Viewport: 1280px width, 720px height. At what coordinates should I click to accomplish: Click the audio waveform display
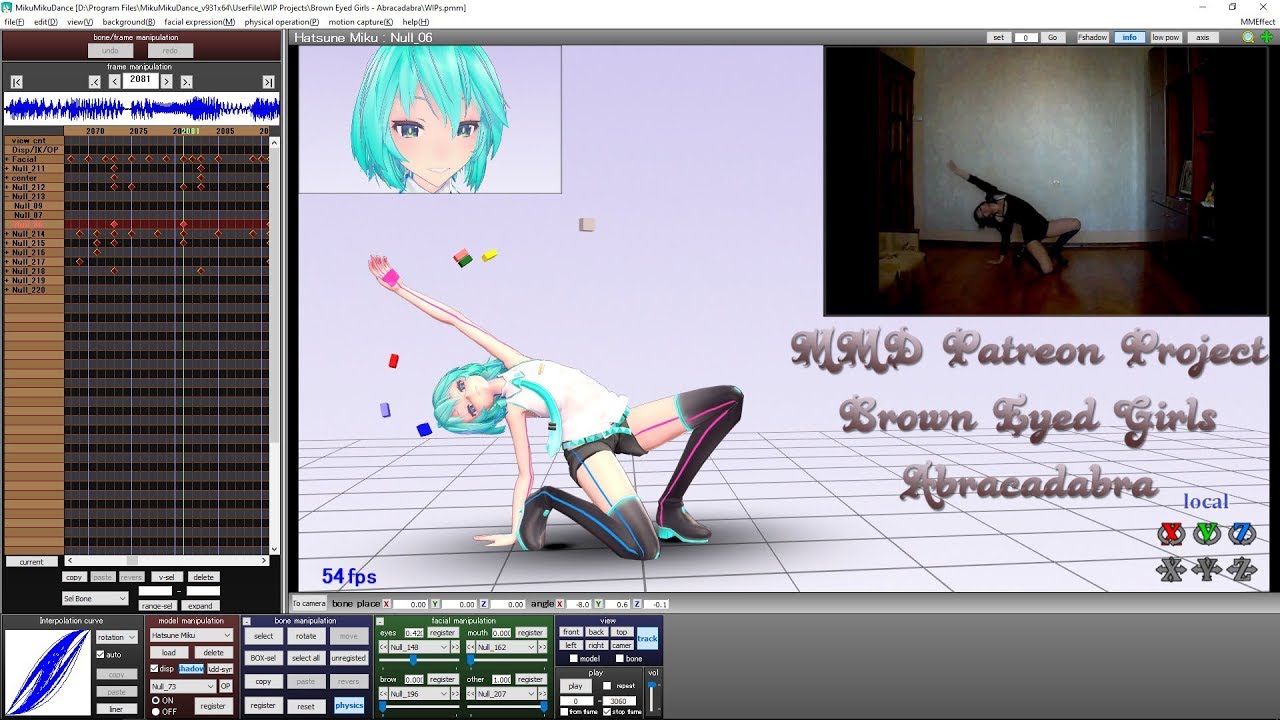point(141,108)
